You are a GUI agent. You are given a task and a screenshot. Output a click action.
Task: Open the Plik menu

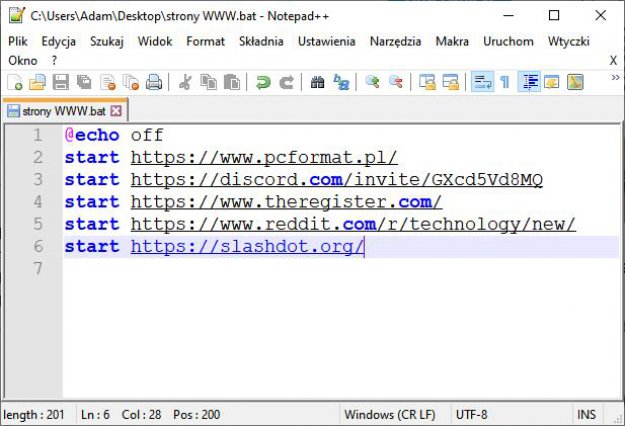(18, 41)
